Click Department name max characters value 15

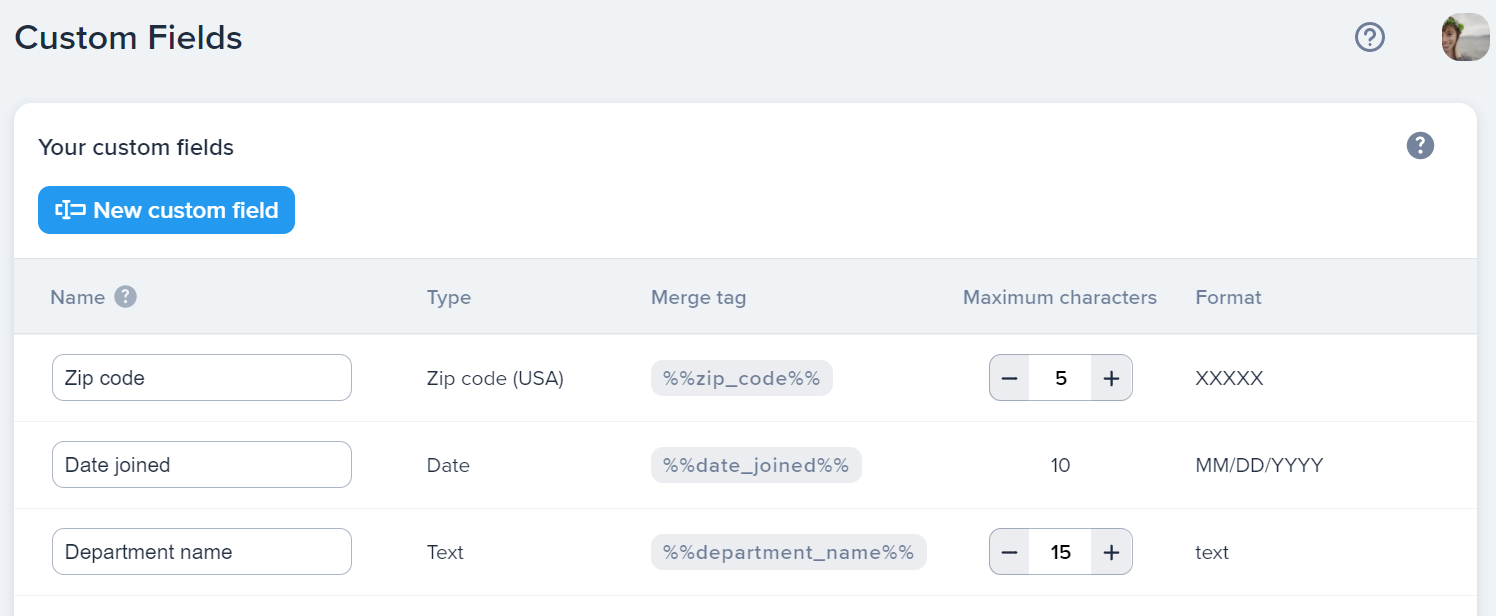pos(1060,552)
